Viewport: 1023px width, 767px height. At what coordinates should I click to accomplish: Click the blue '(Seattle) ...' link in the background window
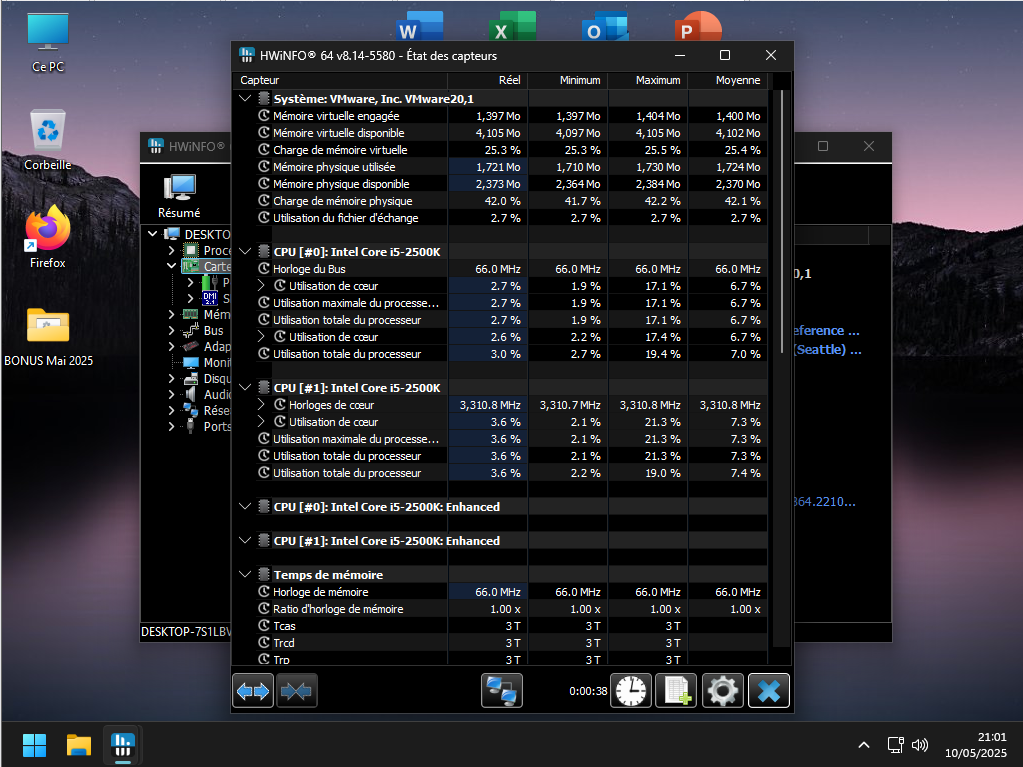tap(827, 350)
